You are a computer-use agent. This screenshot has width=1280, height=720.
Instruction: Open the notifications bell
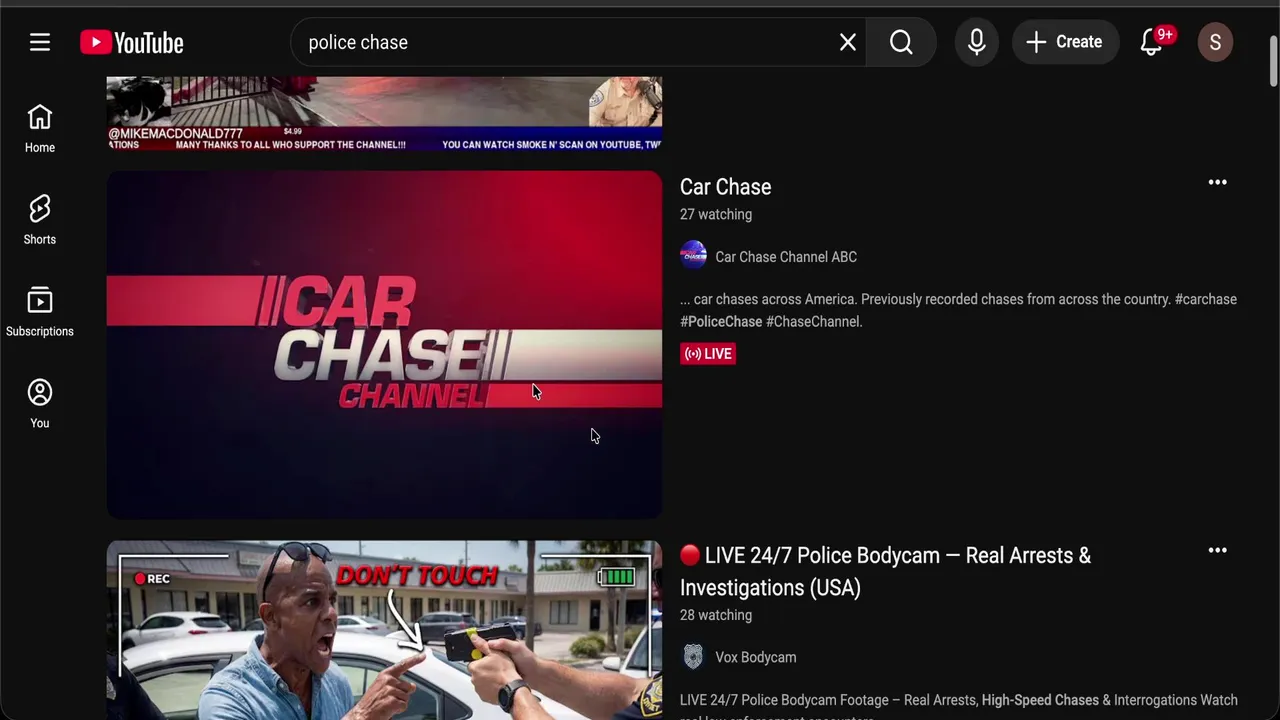pos(1152,42)
